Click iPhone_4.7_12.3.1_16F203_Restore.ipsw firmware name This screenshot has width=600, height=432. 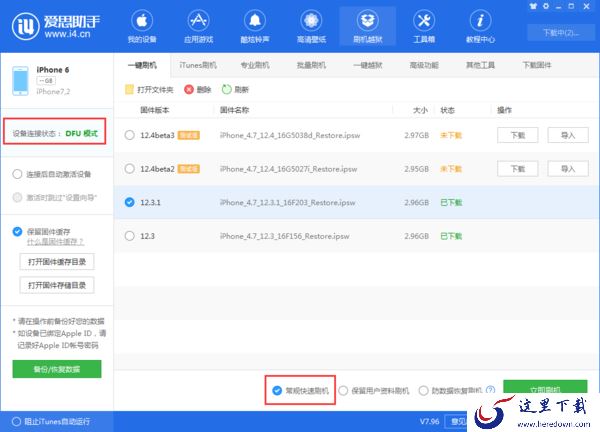tap(287, 202)
